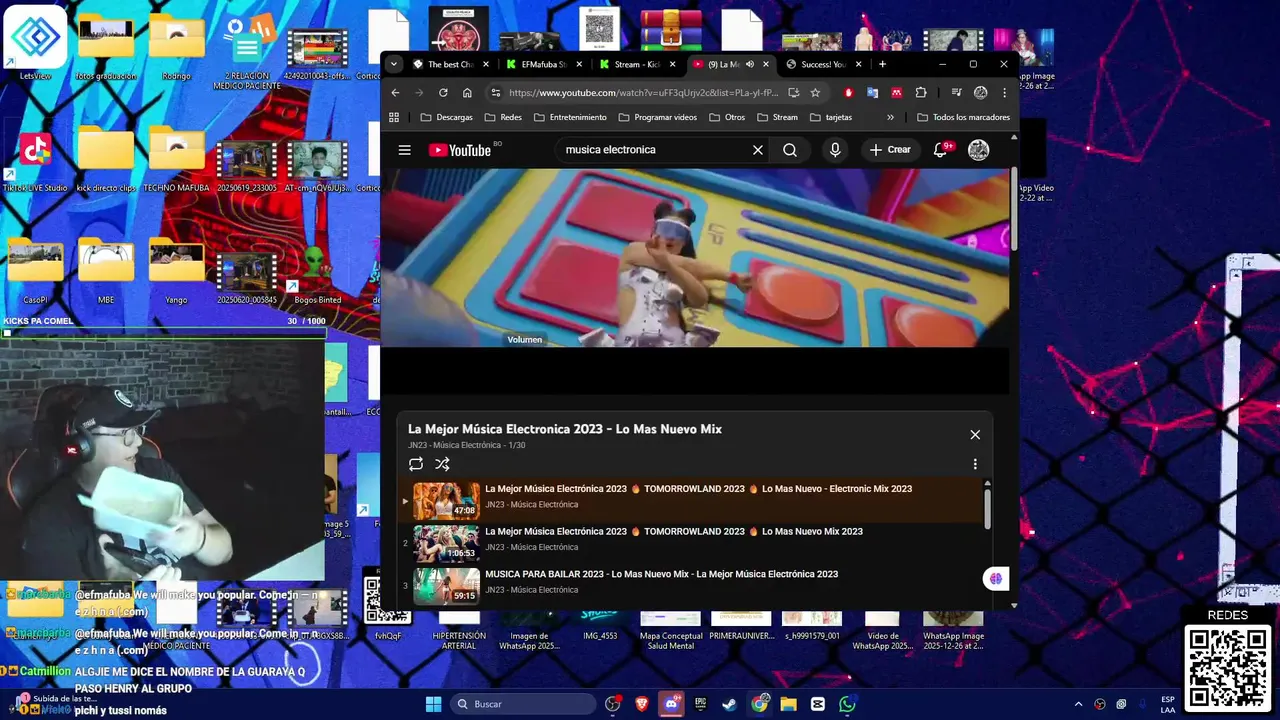Click the Crear button on YouTube
This screenshot has height=720, width=1280.
(x=890, y=150)
